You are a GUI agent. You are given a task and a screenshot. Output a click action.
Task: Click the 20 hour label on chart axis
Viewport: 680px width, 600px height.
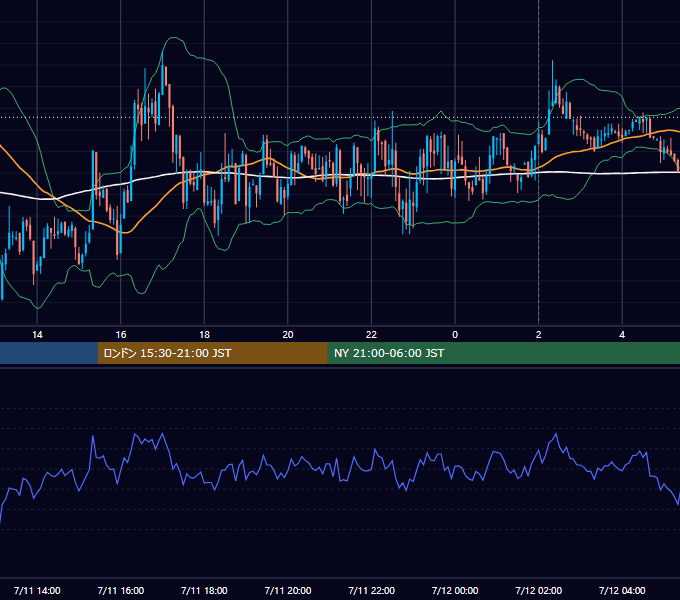pos(288,335)
